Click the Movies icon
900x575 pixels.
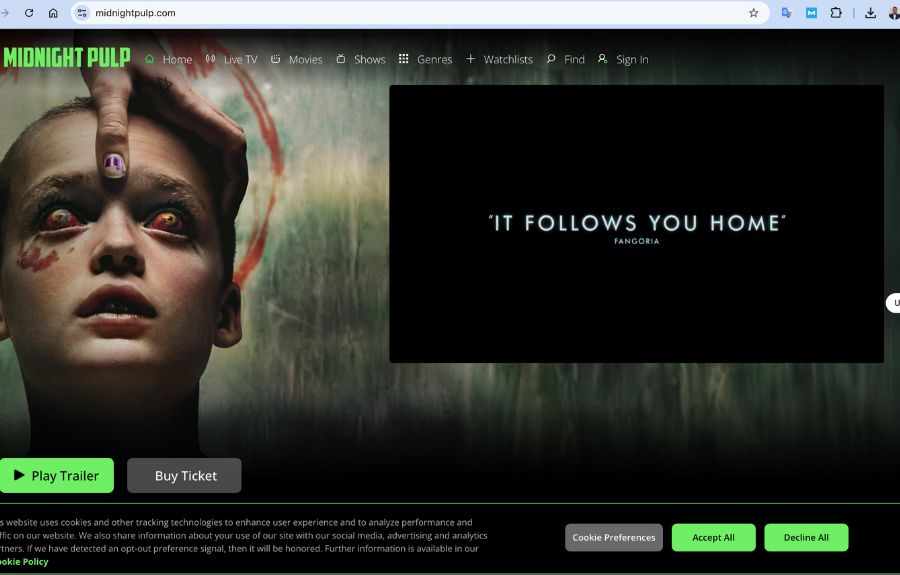tap(276, 59)
